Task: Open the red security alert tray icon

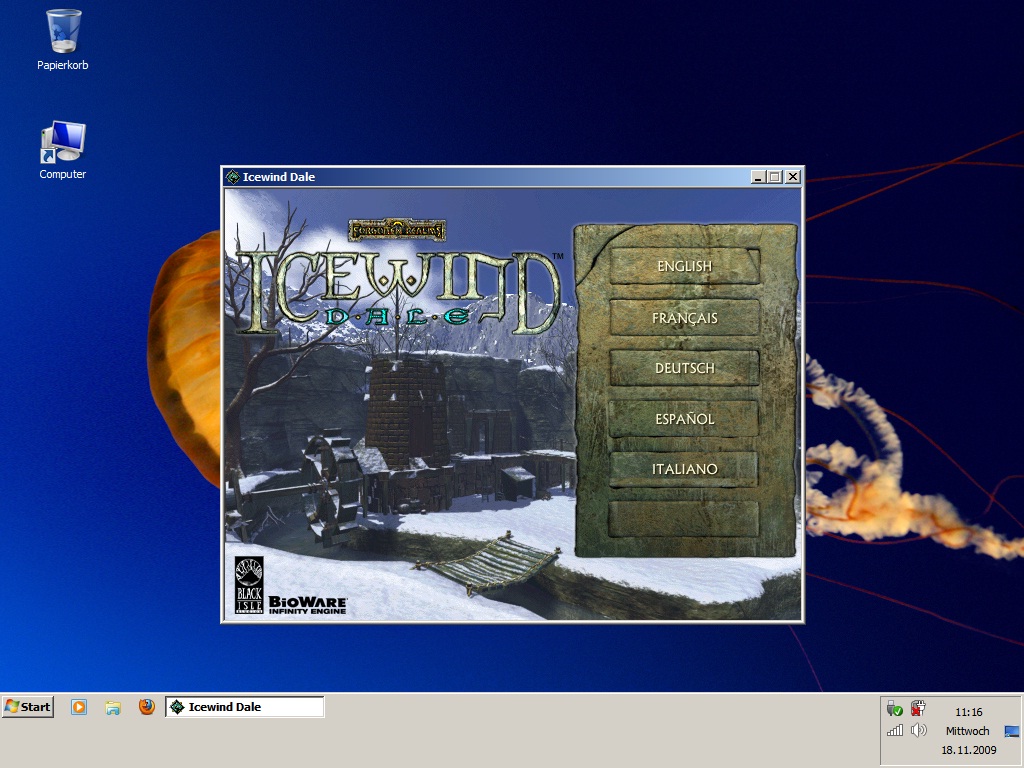Action: coord(918,709)
